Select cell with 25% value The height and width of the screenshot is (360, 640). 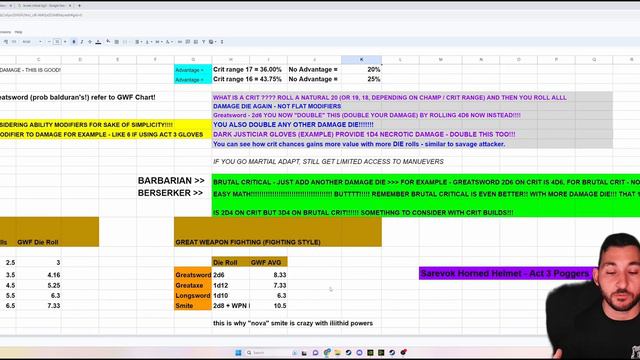361,79
